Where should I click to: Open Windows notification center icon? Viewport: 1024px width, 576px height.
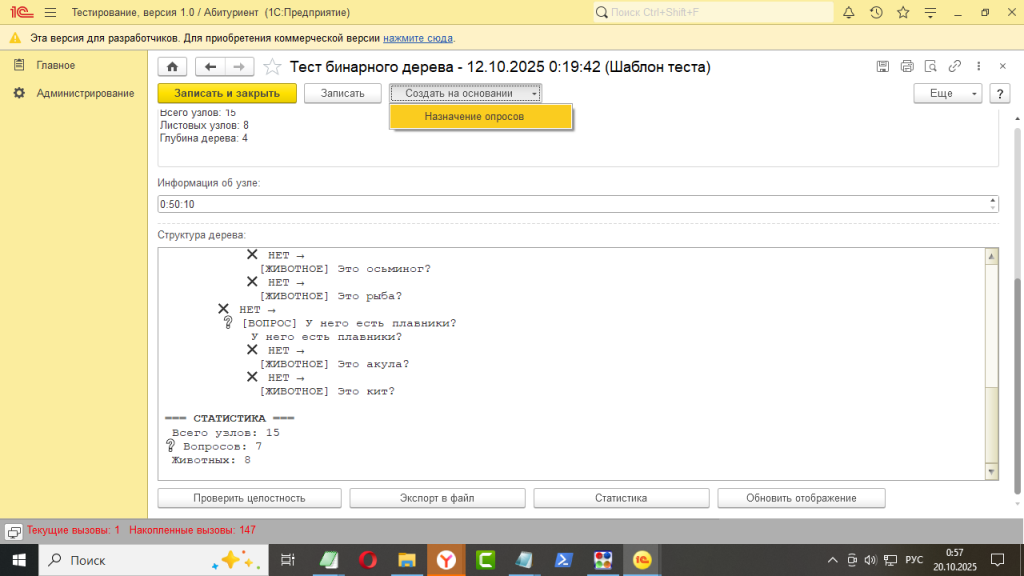pos(997,560)
